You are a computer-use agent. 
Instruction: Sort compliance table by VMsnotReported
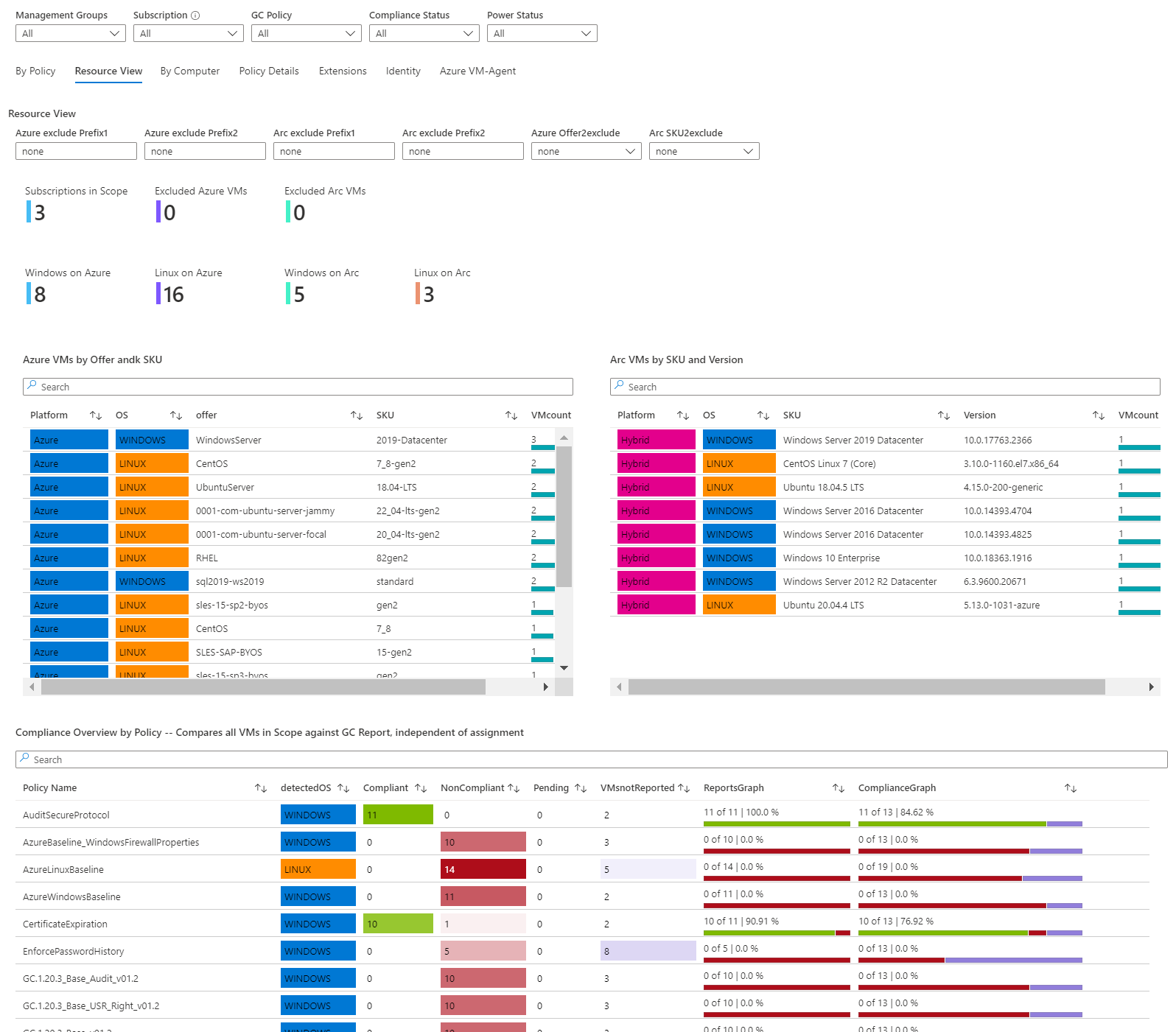(684, 788)
